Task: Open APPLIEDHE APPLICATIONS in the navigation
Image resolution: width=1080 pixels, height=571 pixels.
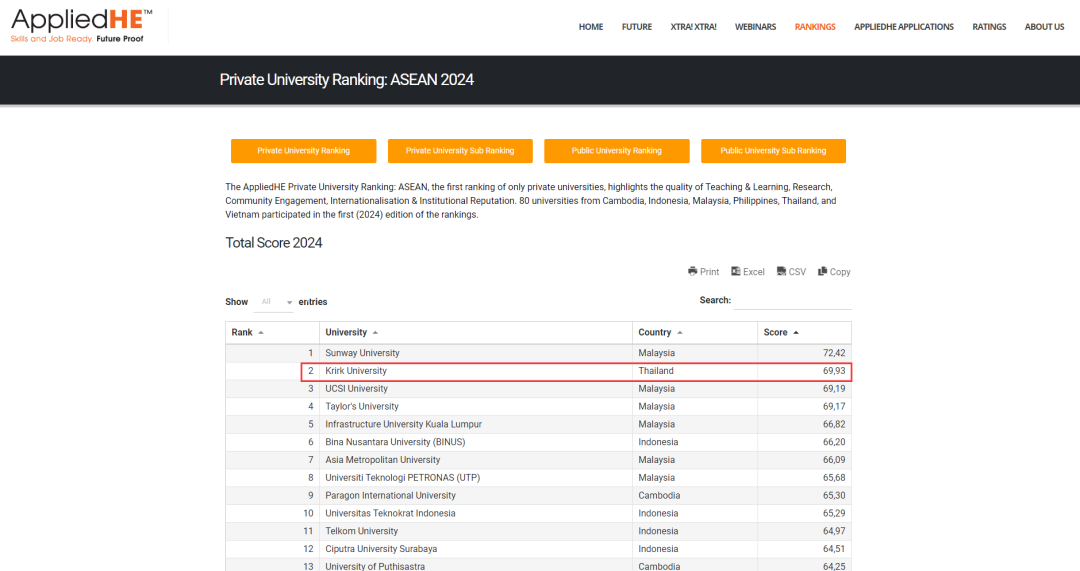Action: click(x=904, y=27)
